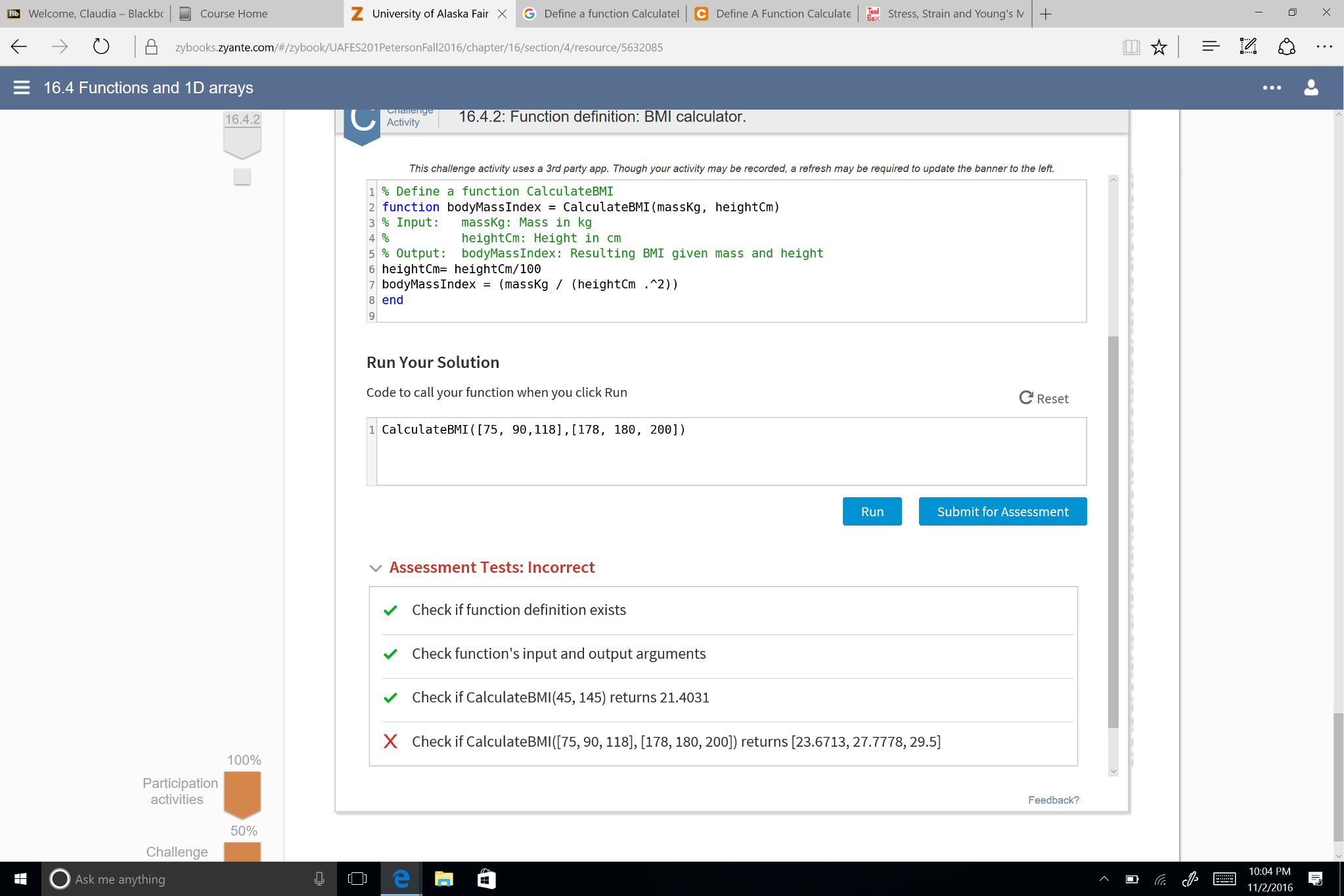Image resolution: width=1344 pixels, height=896 pixels.
Task: Add page to favorites star icon
Action: click(x=1159, y=47)
